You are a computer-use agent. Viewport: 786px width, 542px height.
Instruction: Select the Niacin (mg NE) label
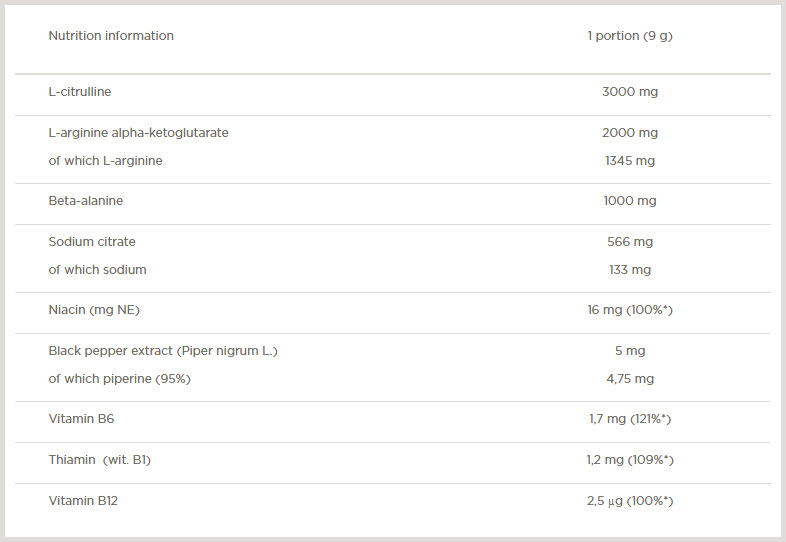tap(94, 310)
